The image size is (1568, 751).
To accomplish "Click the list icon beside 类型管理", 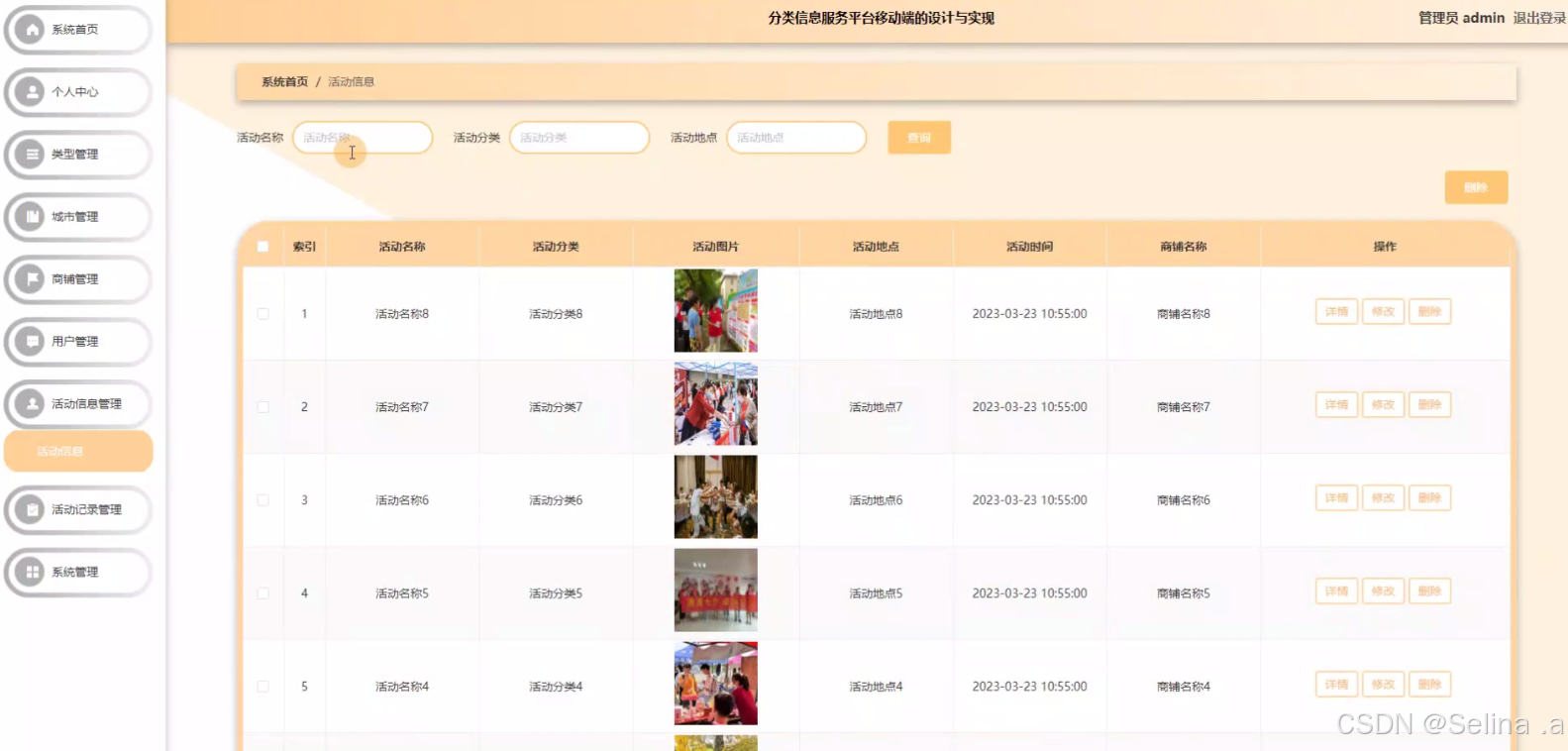I will click(31, 155).
